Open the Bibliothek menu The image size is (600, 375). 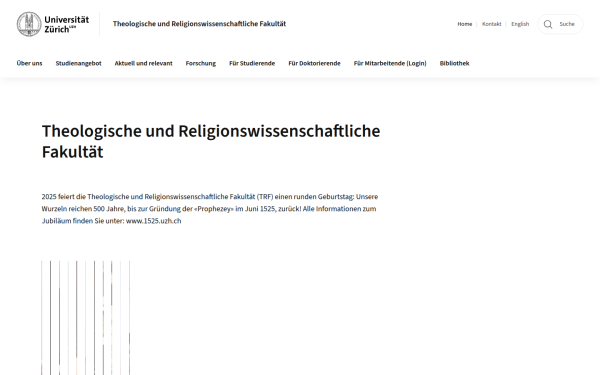[454, 63]
